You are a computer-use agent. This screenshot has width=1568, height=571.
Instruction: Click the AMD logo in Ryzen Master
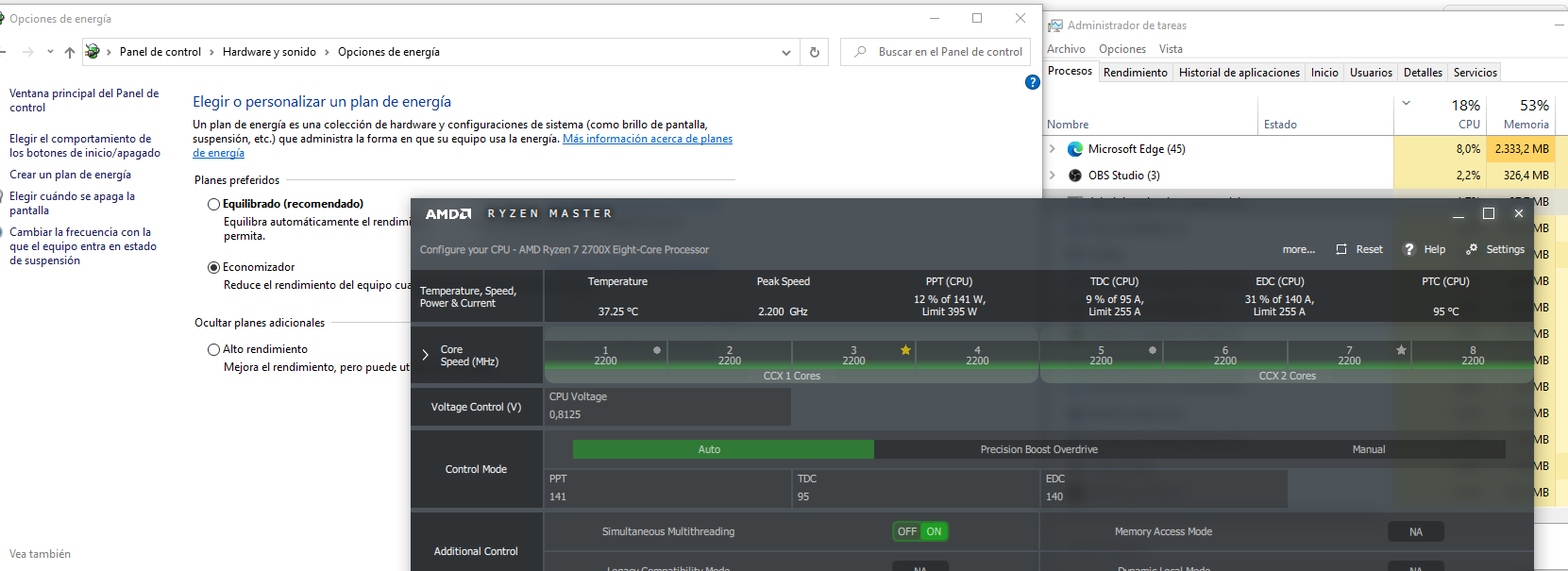pos(448,214)
